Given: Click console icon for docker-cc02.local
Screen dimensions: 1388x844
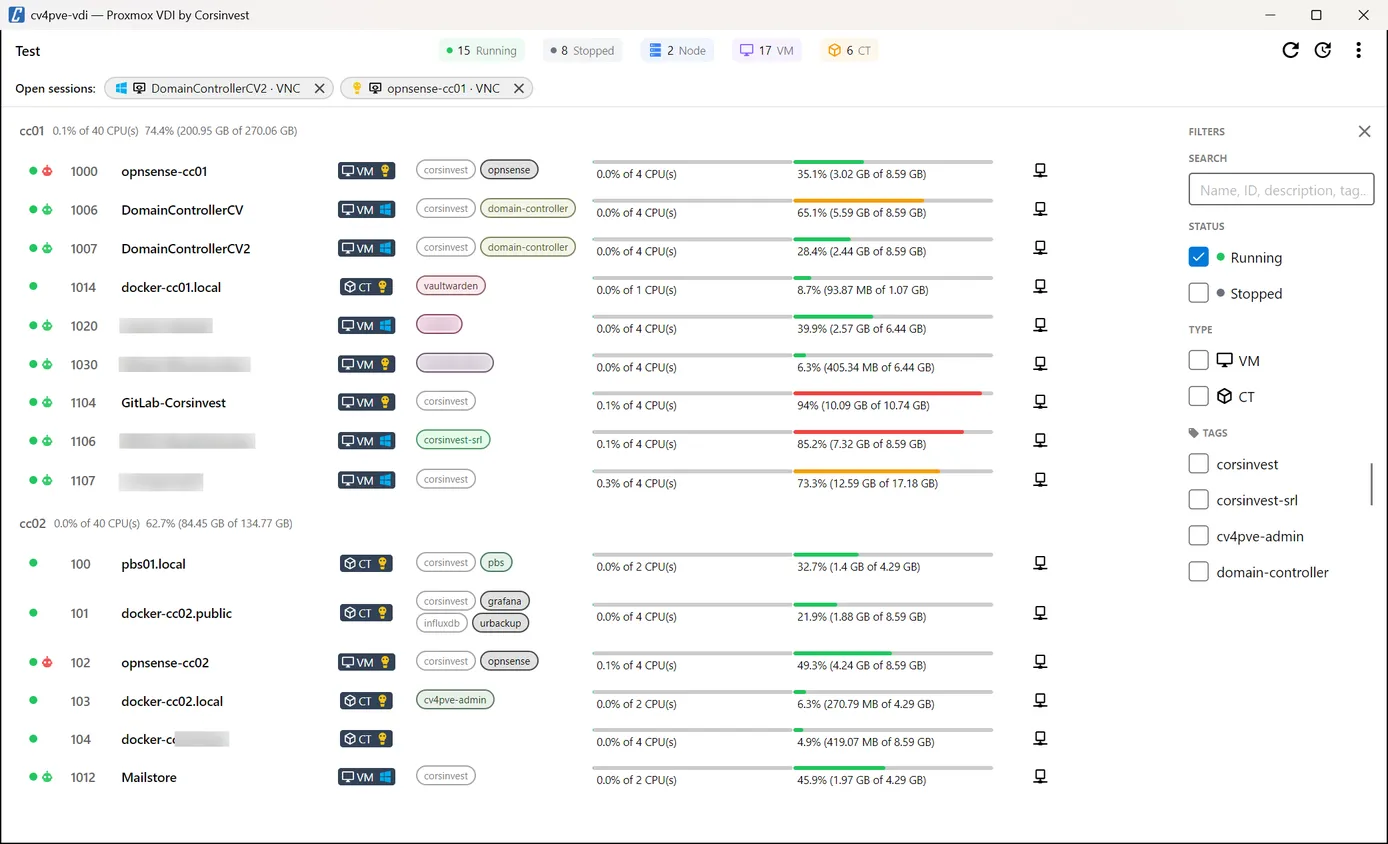Looking at the screenshot, I should [1040, 700].
